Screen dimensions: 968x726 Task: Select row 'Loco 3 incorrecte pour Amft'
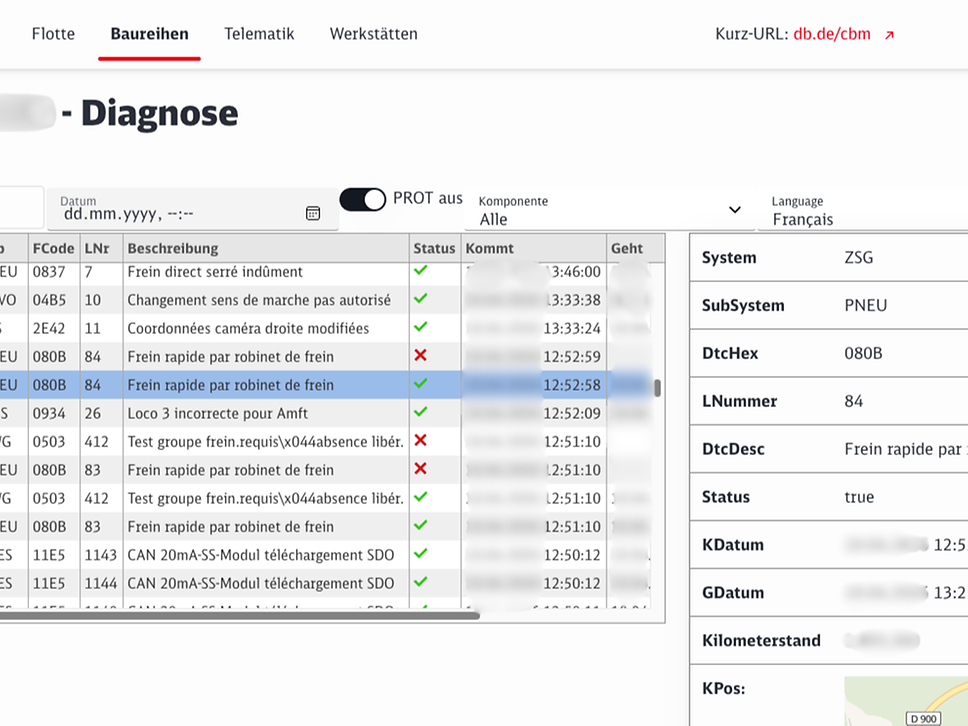tap(325, 414)
